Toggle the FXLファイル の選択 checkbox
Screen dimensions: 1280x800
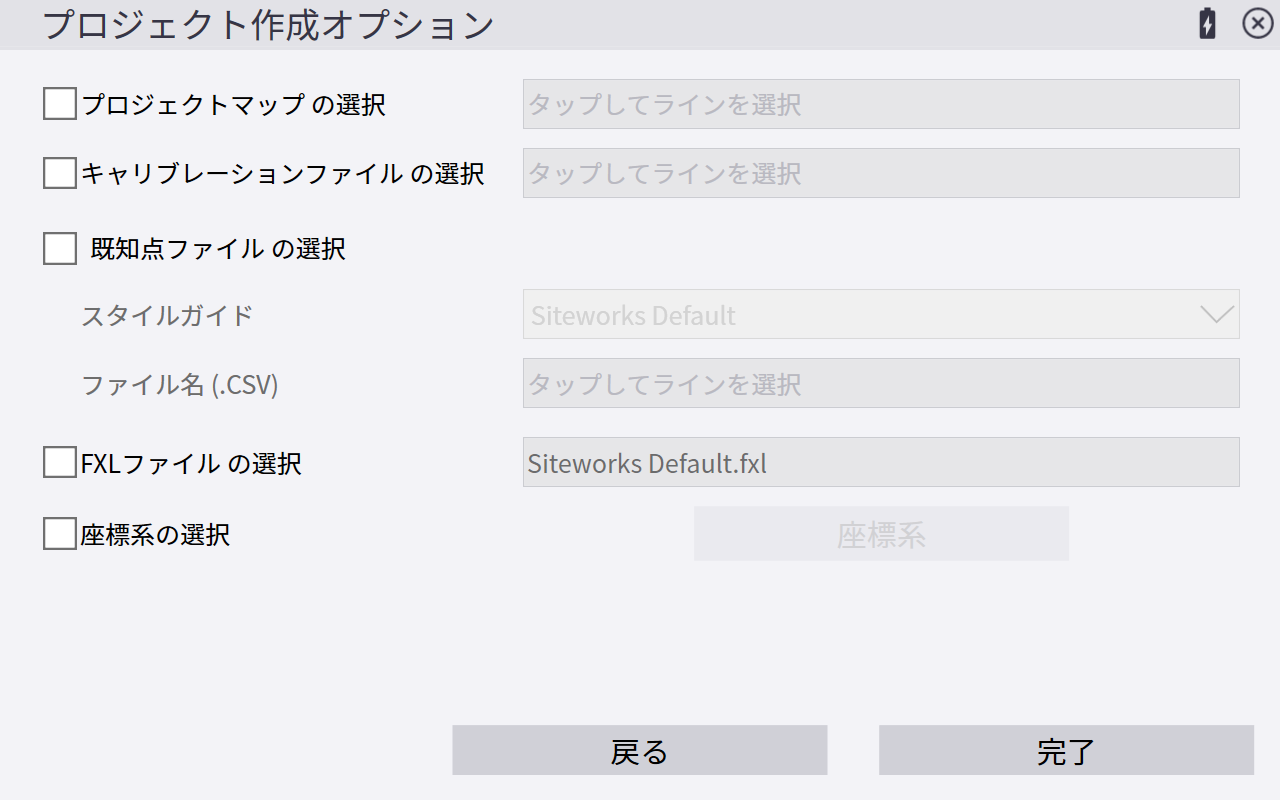click(60, 463)
